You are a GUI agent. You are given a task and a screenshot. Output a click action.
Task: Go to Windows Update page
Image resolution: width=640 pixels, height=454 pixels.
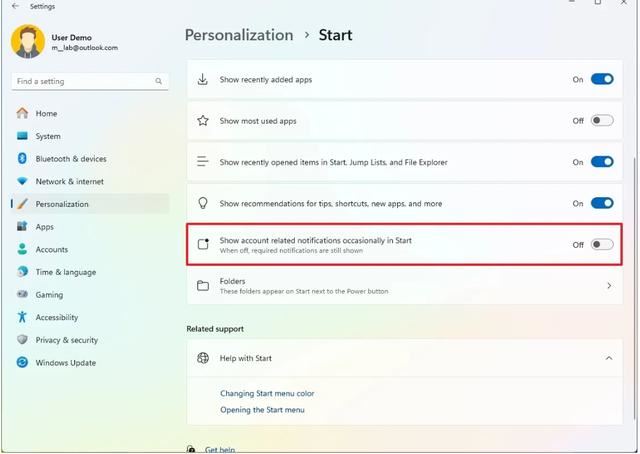pyautogui.click(x=65, y=363)
